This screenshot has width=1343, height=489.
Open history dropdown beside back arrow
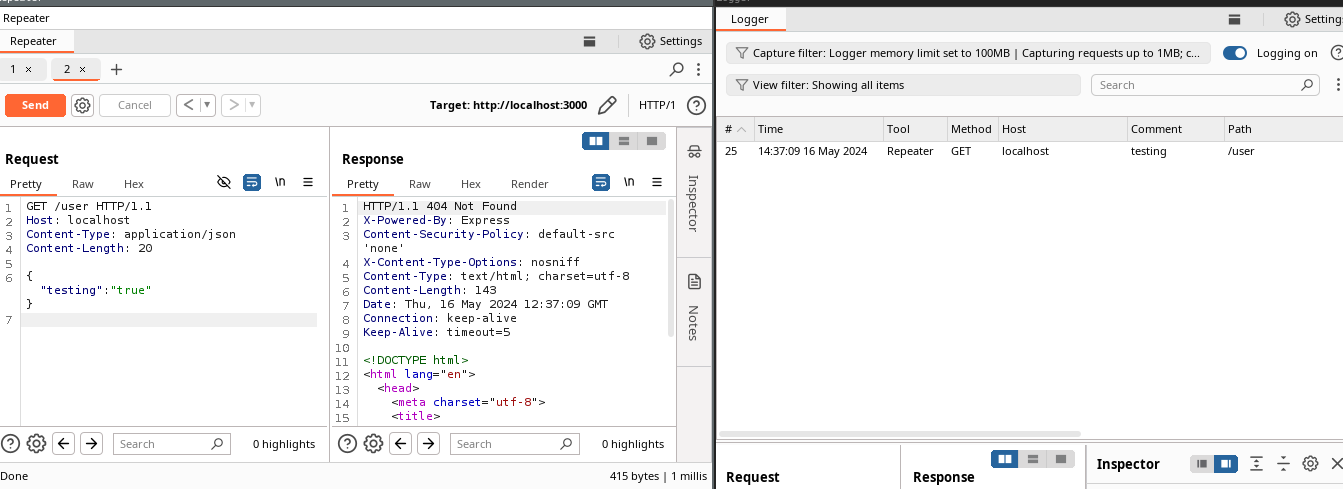(x=207, y=105)
